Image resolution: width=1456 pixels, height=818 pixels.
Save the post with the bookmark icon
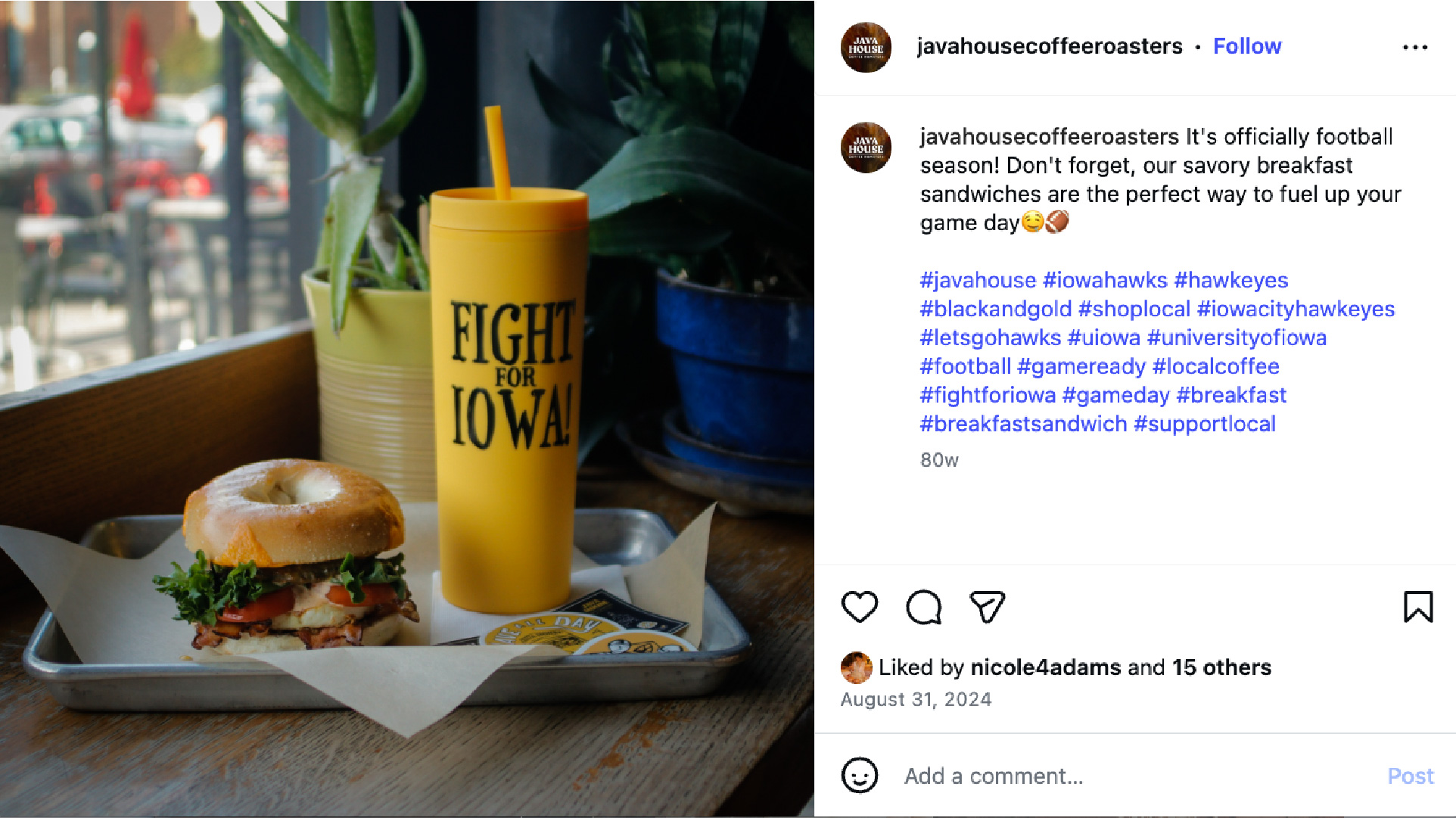click(x=1418, y=607)
